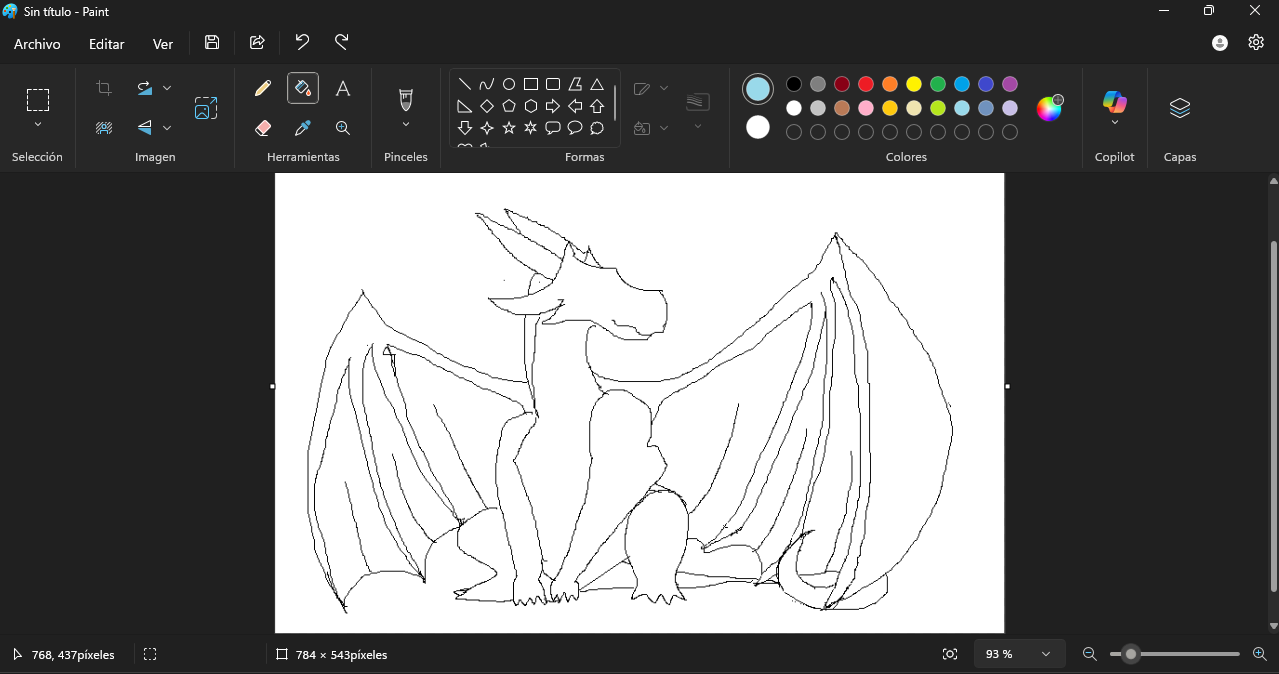Expand the Pinceles brushes dropdown
Screen dimensions: 1279x674
pos(406,125)
